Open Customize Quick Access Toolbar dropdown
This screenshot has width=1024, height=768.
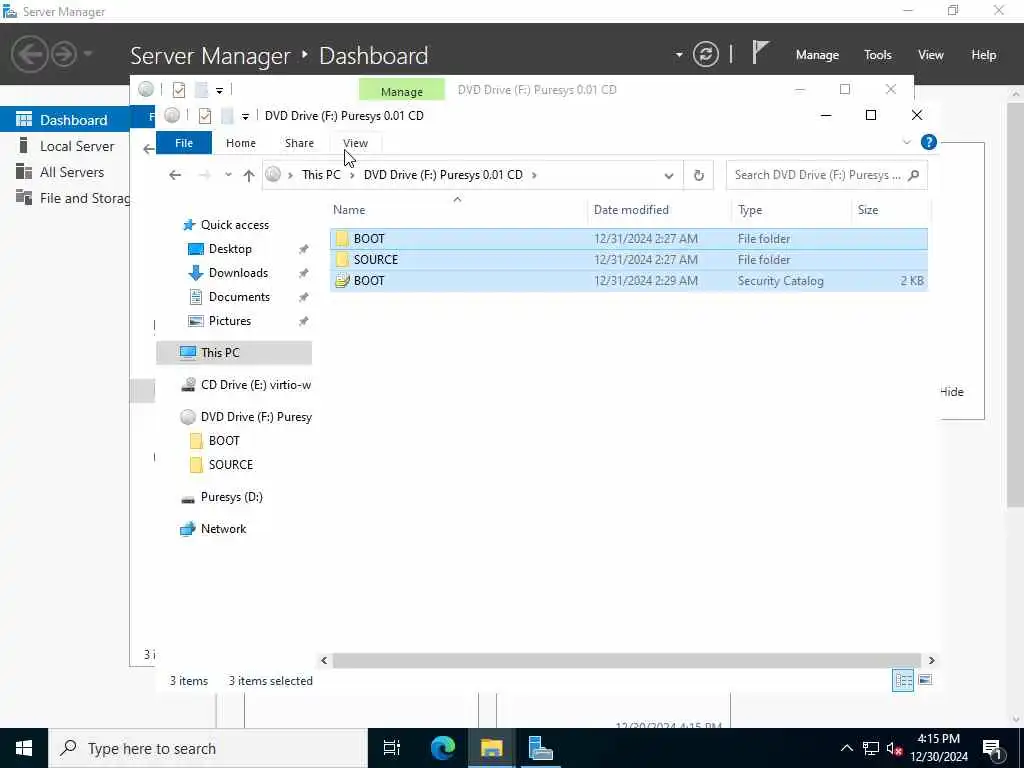[245, 116]
